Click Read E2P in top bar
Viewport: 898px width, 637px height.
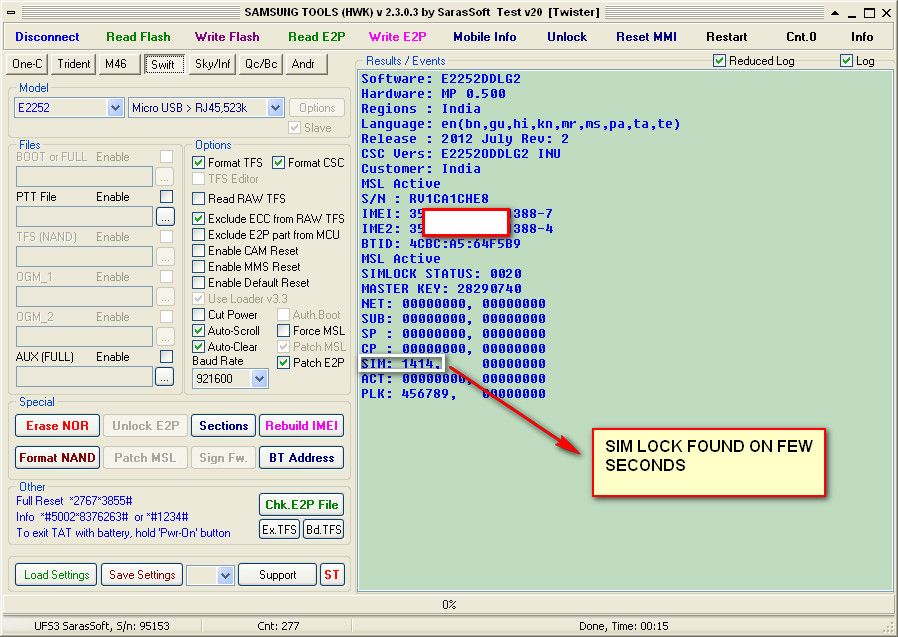[x=316, y=37]
